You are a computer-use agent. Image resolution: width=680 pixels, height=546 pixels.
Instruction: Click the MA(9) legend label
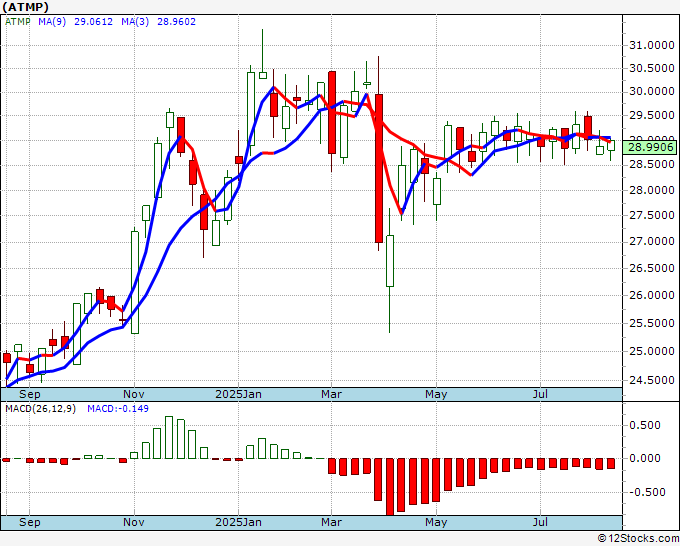coord(52,22)
